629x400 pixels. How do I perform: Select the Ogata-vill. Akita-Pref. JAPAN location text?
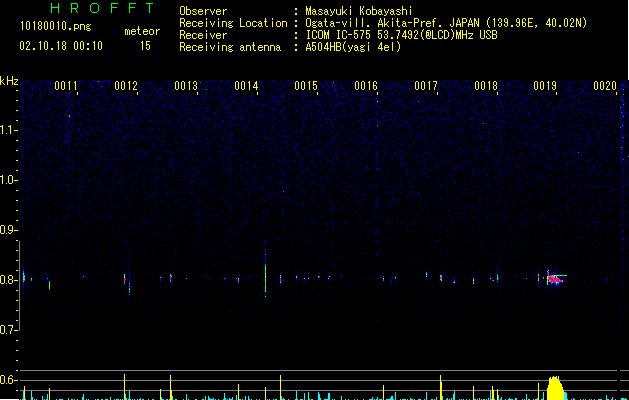(446, 23)
